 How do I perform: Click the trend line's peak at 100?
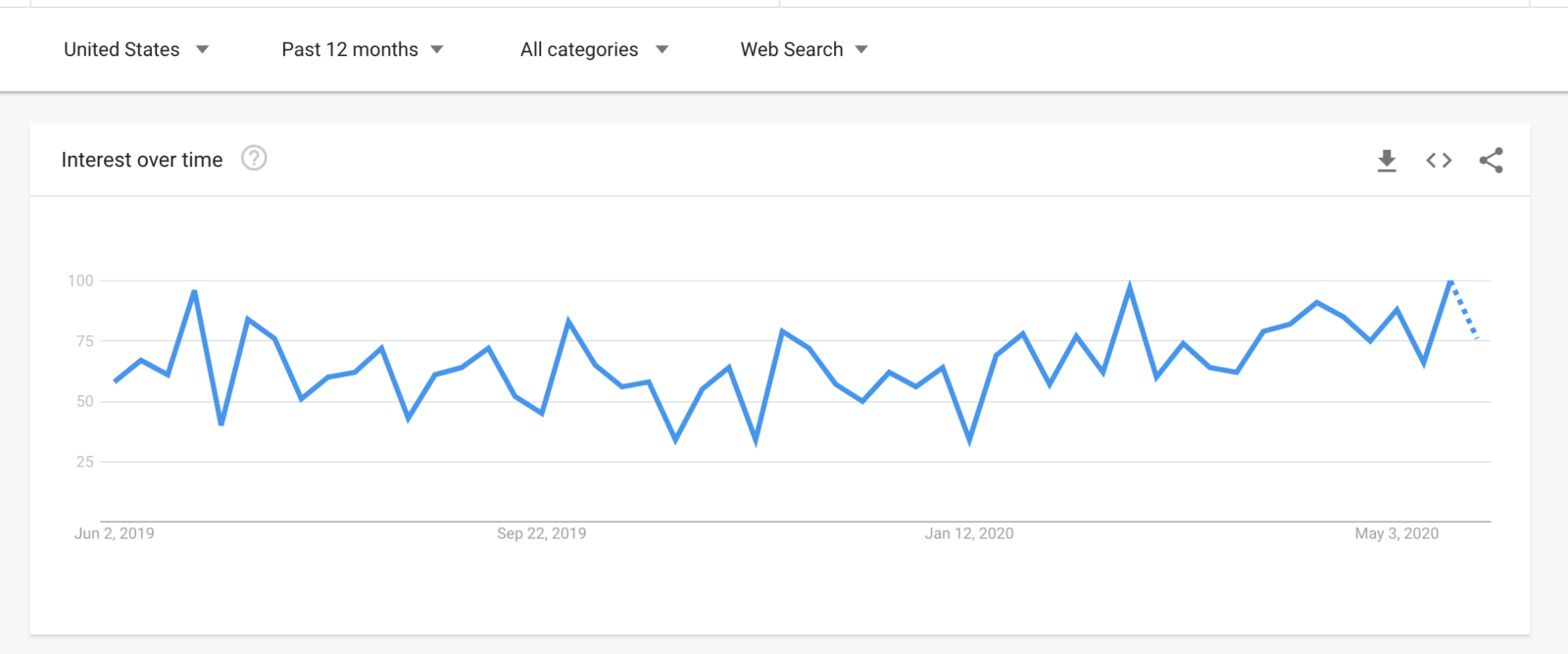tap(1450, 281)
